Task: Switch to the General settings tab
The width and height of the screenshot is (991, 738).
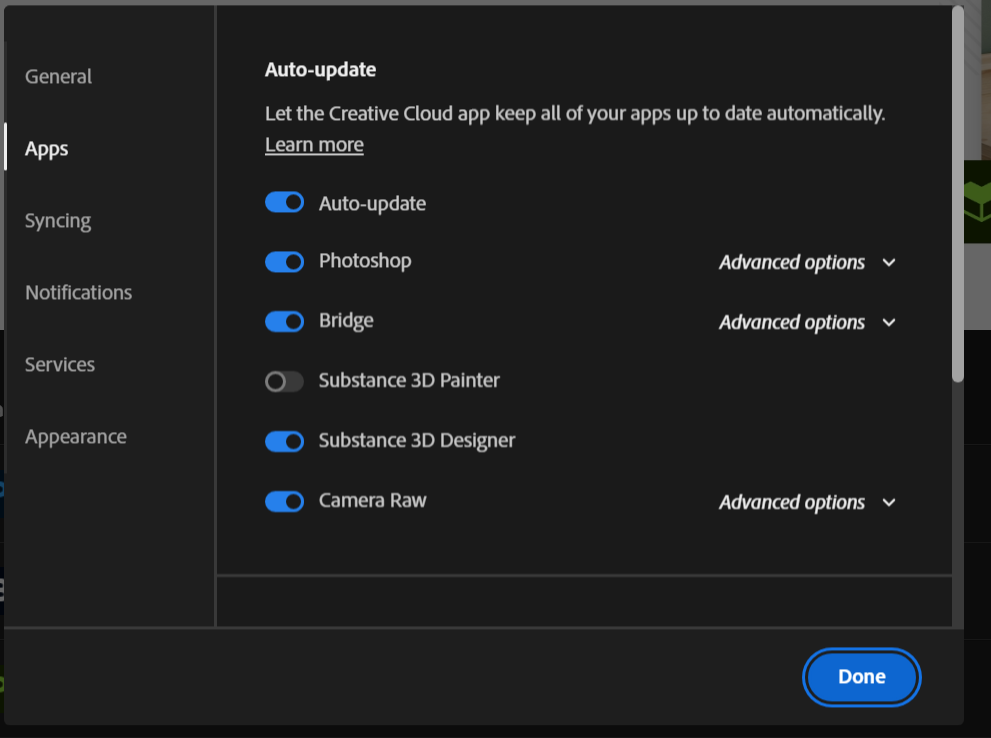Action: pyautogui.click(x=57, y=76)
